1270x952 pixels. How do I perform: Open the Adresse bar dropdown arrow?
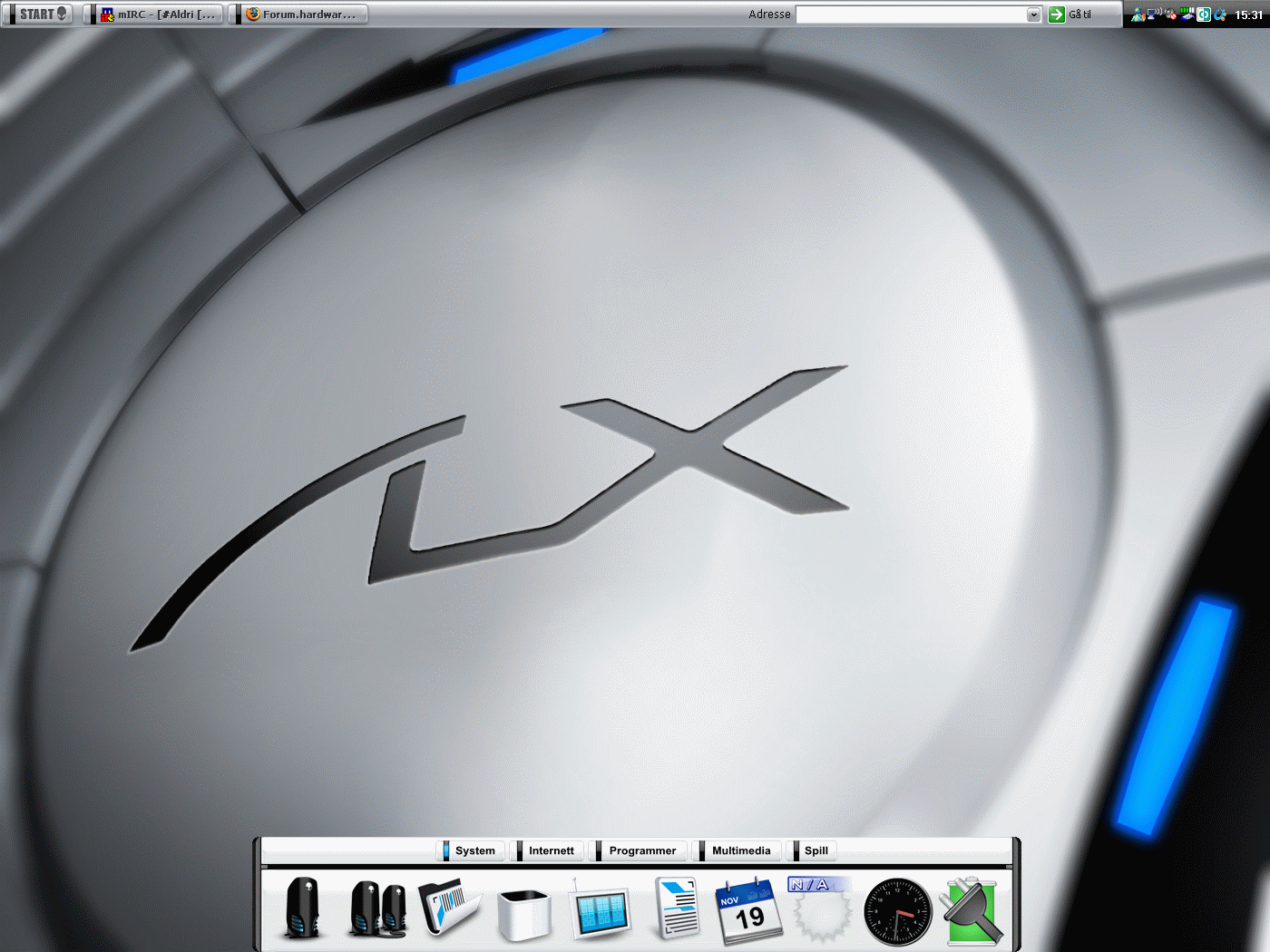[x=1033, y=15]
